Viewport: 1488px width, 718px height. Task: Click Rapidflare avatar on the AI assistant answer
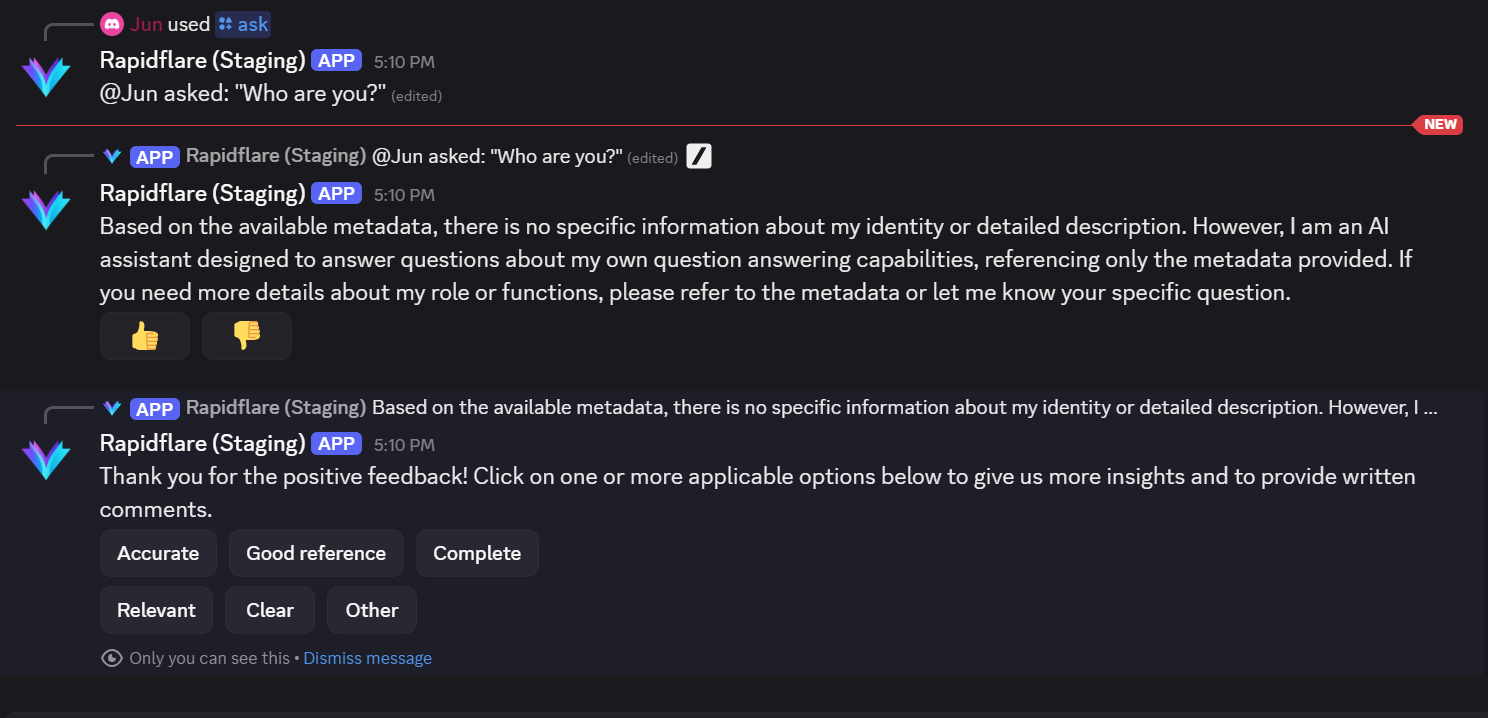pyautogui.click(x=46, y=209)
